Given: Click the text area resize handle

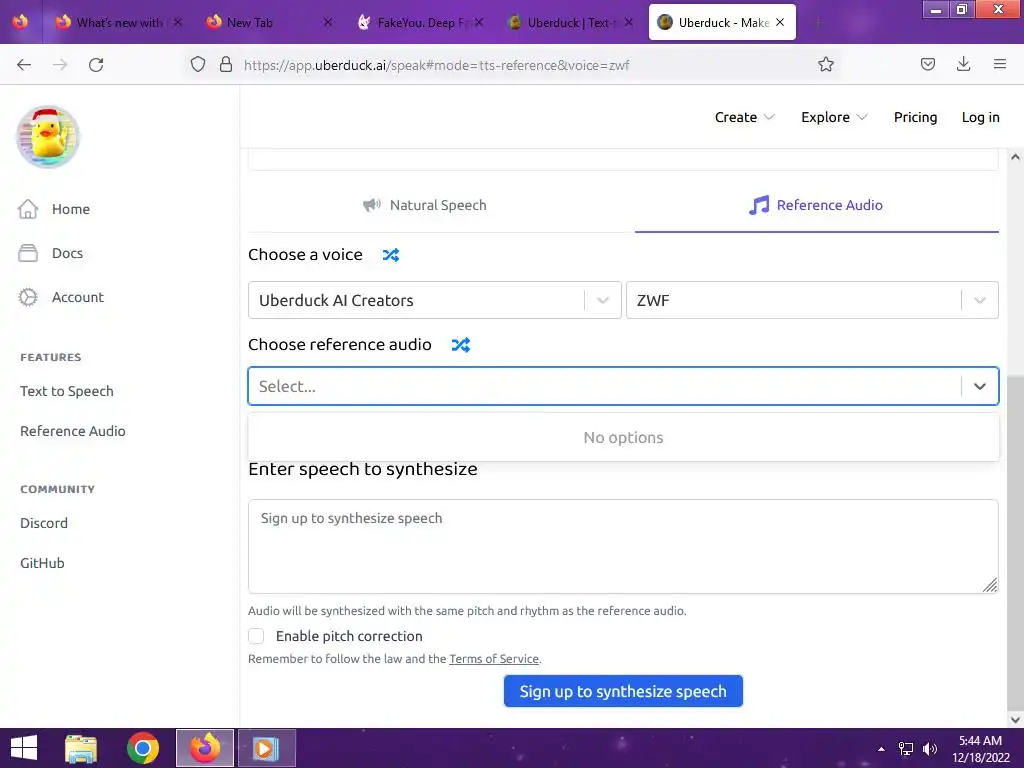Looking at the screenshot, I should [990, 585].
